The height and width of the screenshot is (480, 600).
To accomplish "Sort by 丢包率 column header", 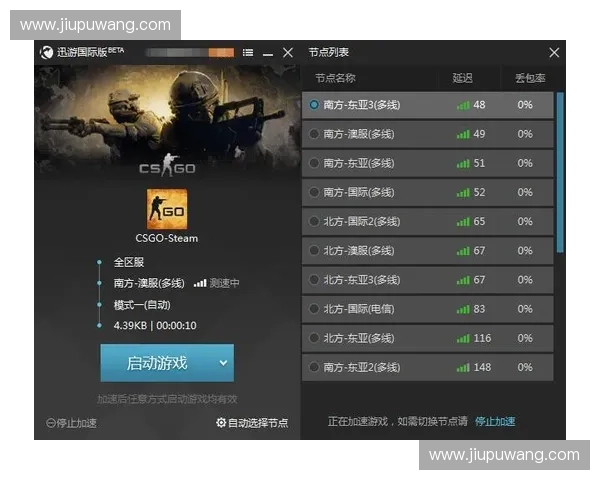I will coord(530,78).
